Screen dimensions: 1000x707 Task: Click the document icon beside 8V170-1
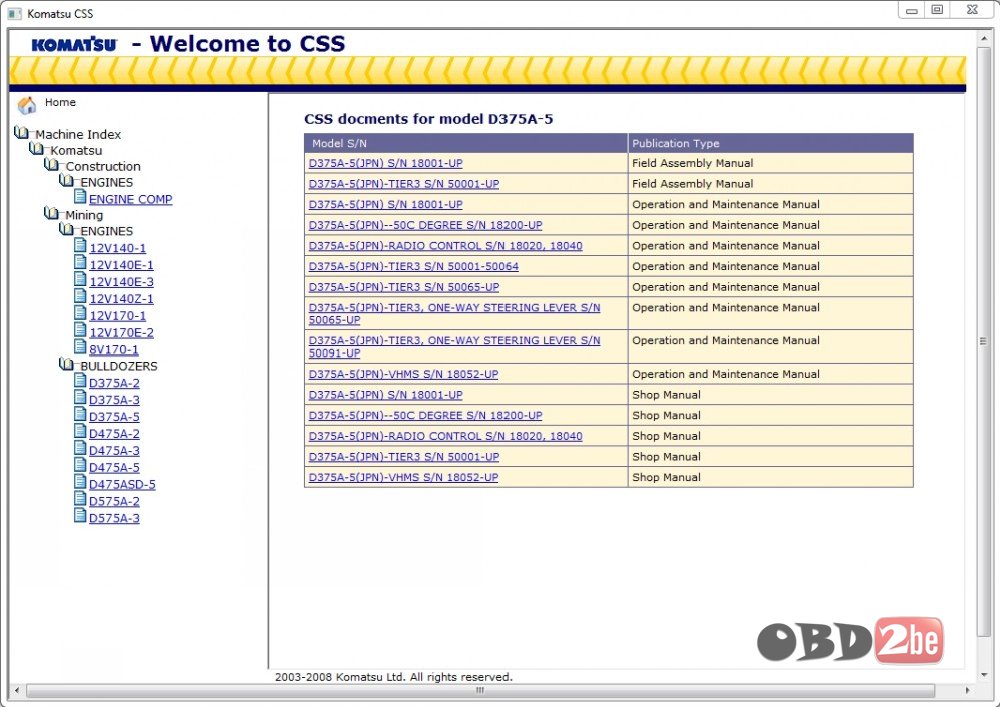coord(80,346)
